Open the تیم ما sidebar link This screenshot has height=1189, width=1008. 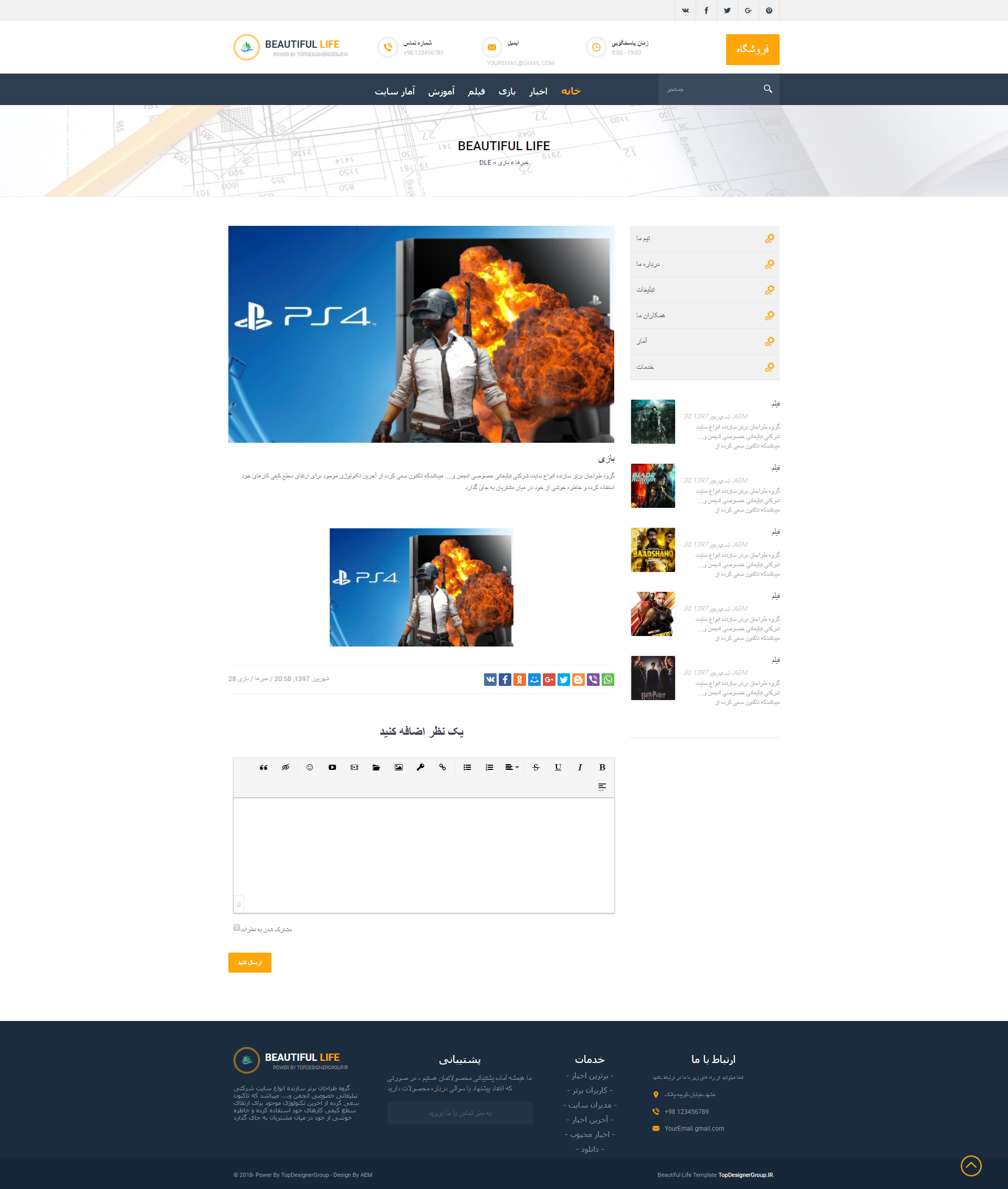pos(705,238)
